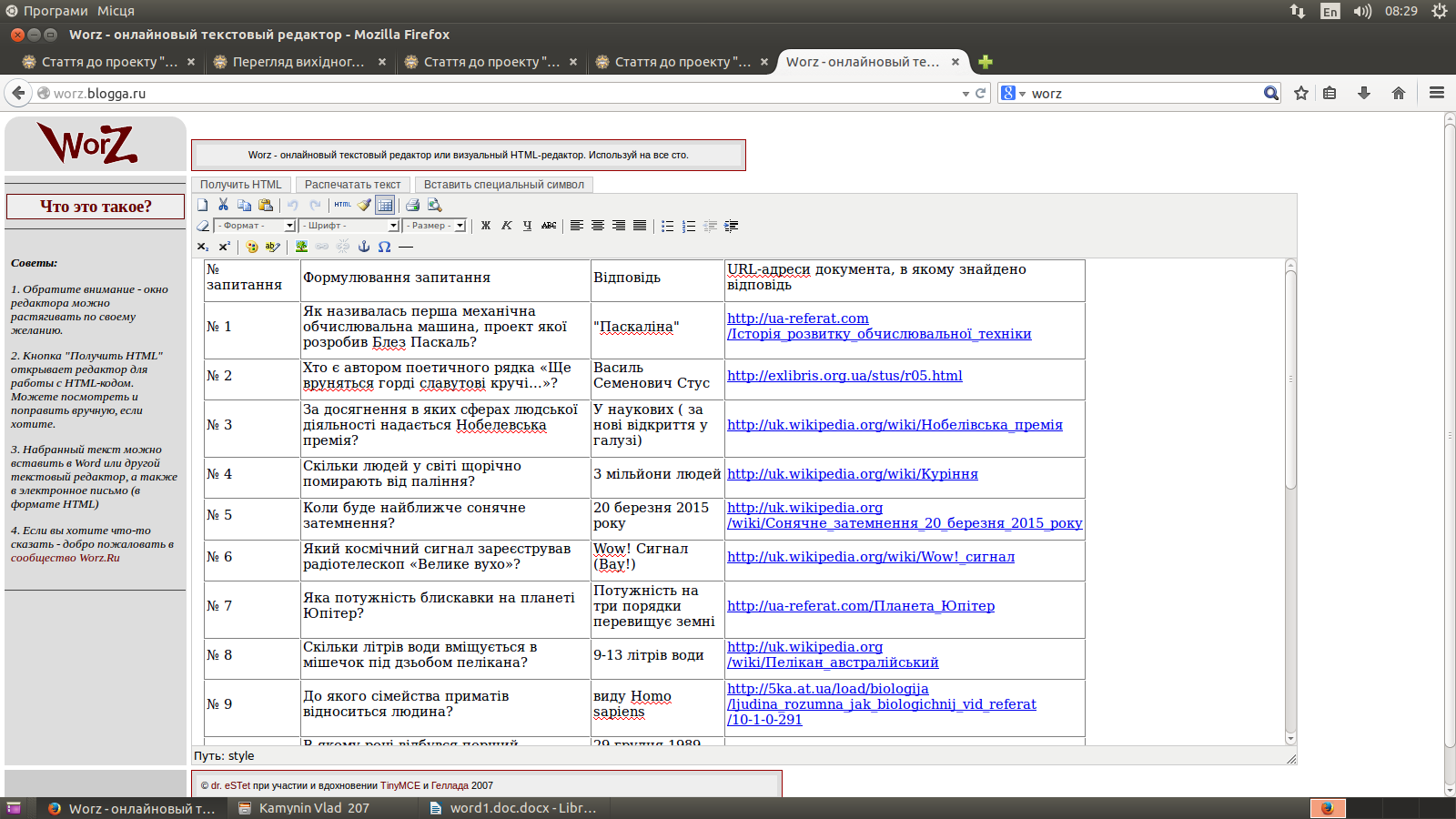Toggle the table guidelines icon
This screenshot has height=819, width=1456.
tap(385, 205)
